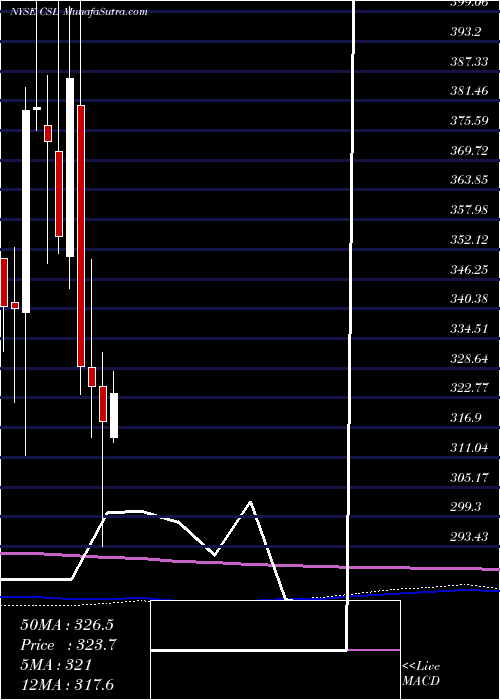The image size is (500, 700).
Task: Click the tallest red candlestick body
Action: pos(81,236)
